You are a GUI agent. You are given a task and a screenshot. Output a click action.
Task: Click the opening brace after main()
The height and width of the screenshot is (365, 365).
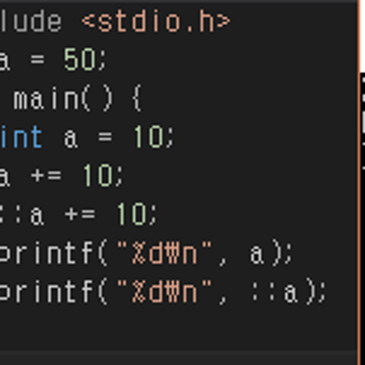click(x=137, y=99)
